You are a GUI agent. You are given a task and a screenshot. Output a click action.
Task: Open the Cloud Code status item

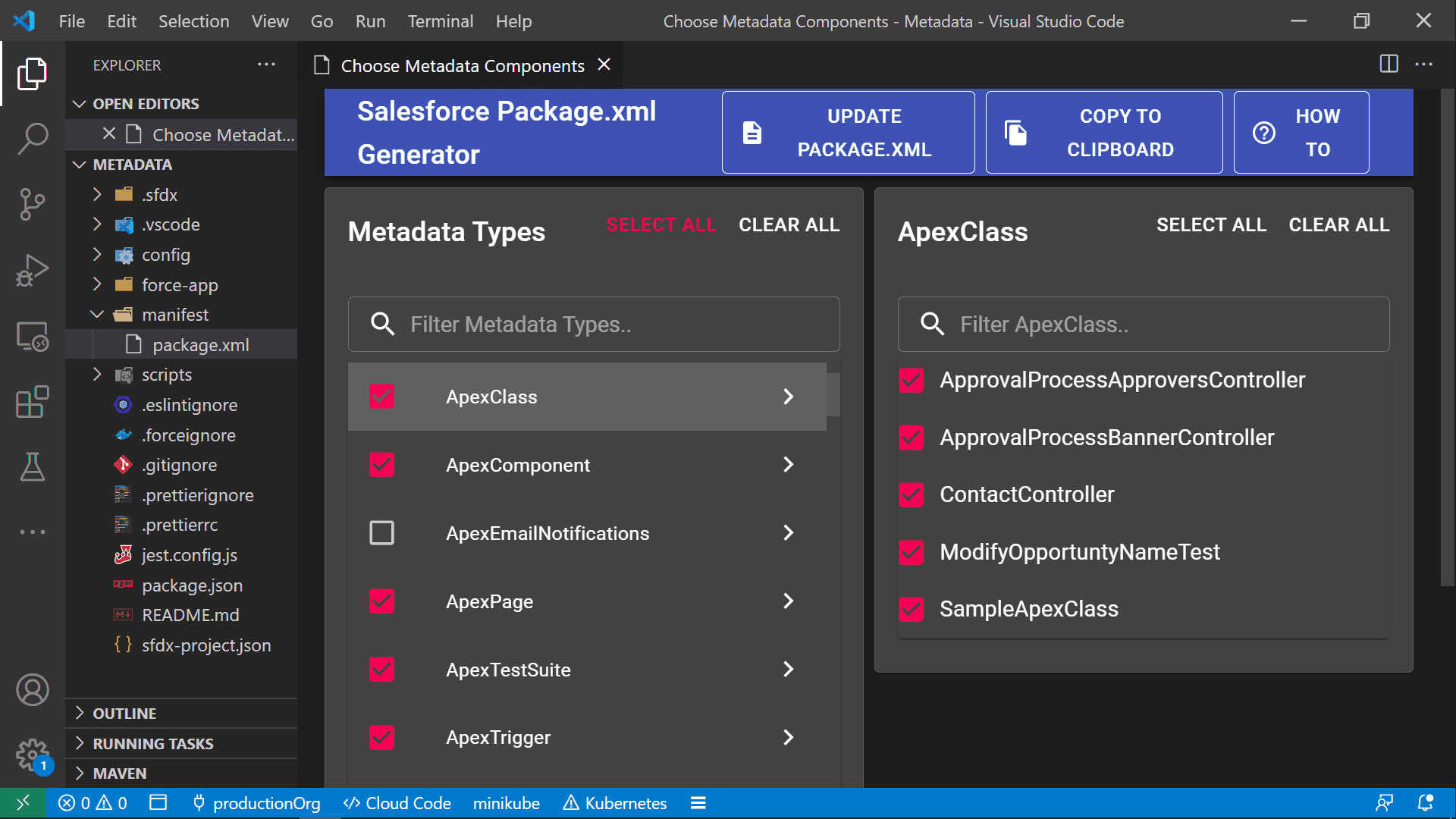click(397, 803)
